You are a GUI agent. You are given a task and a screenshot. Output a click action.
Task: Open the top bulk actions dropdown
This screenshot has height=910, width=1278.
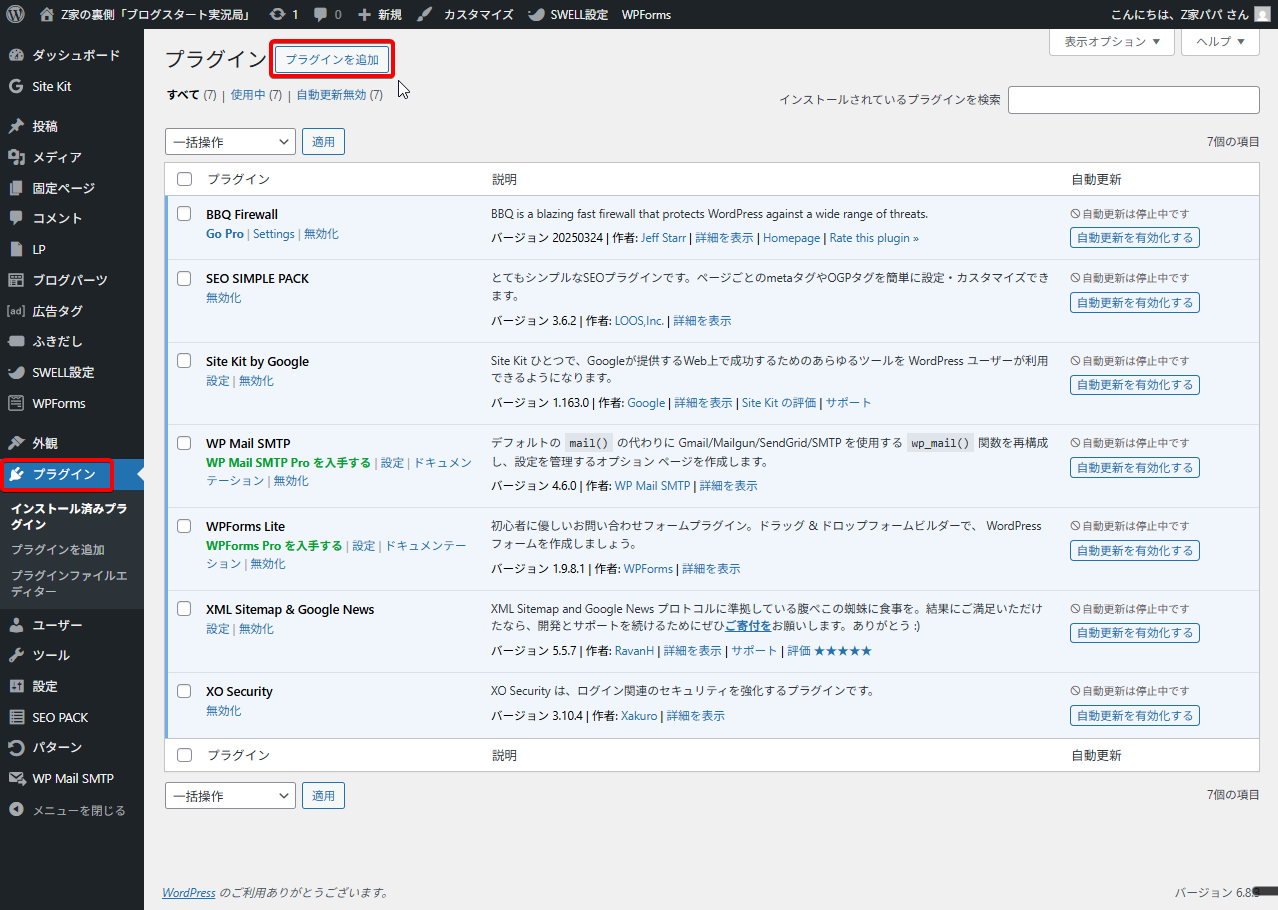coord(230,142)
